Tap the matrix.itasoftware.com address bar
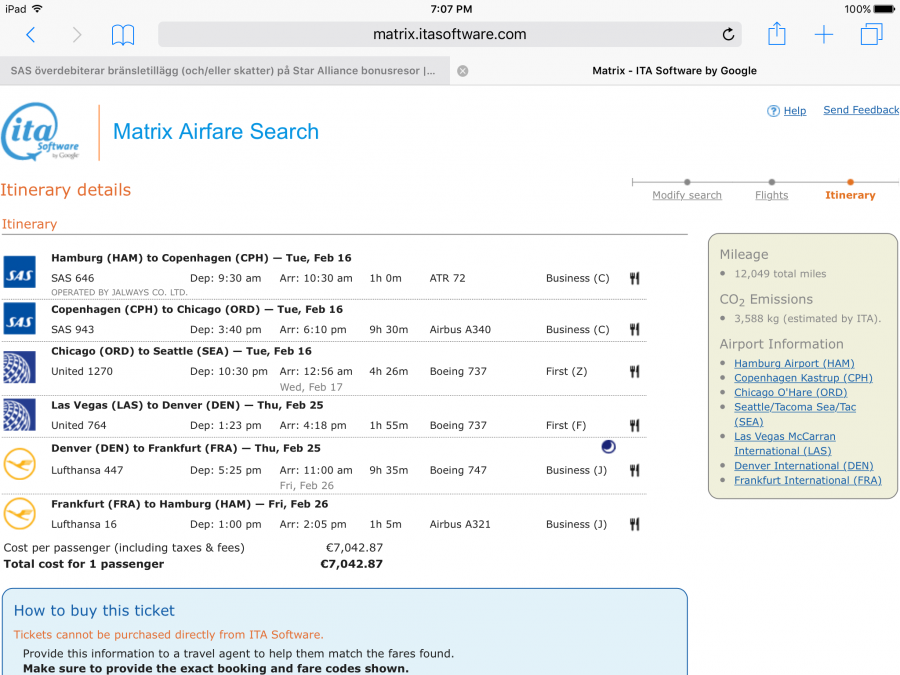The height and width of the screenshot is (675, 900). coord(449,35)
